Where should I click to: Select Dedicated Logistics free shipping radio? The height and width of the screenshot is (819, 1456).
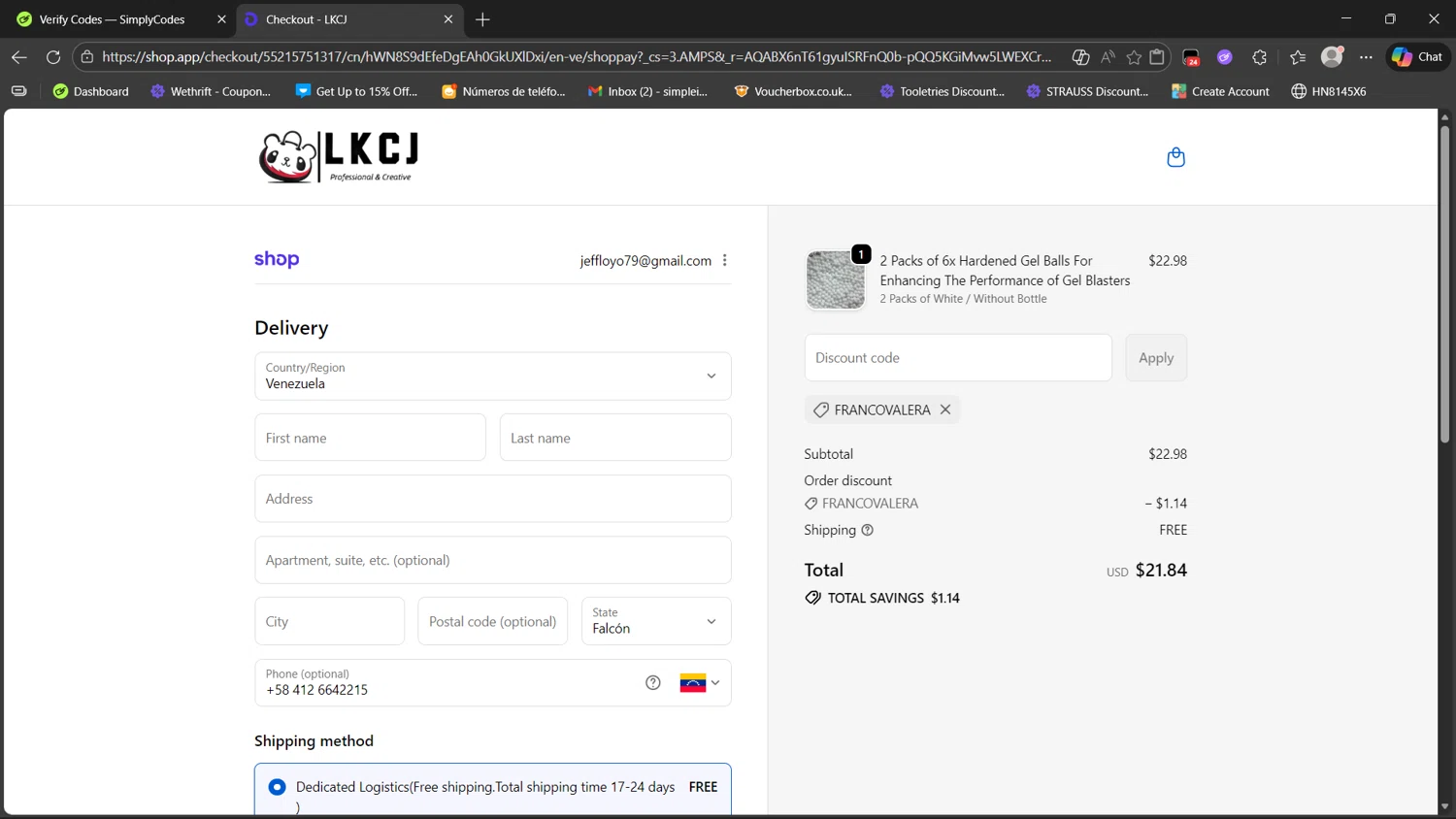[x=278, y=787]
